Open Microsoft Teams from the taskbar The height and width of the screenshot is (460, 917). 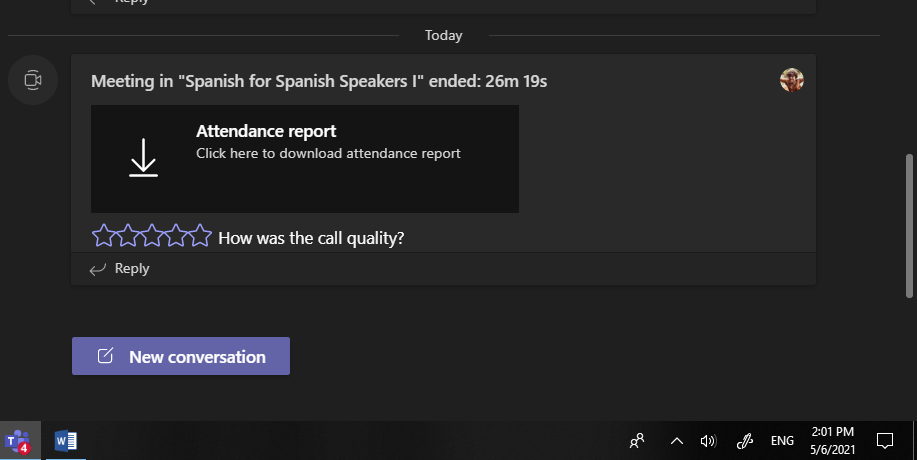click(18, 440)
